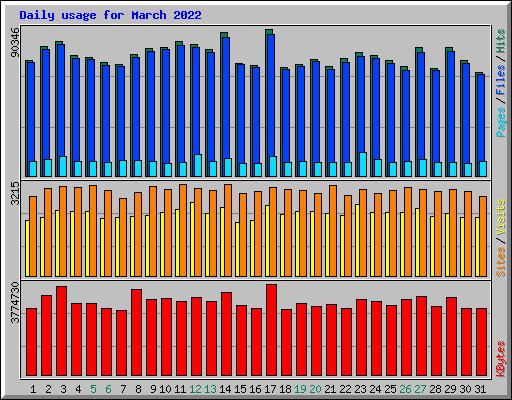
Task: Click day 3 on the x-axis
Action: coord(63,389)
